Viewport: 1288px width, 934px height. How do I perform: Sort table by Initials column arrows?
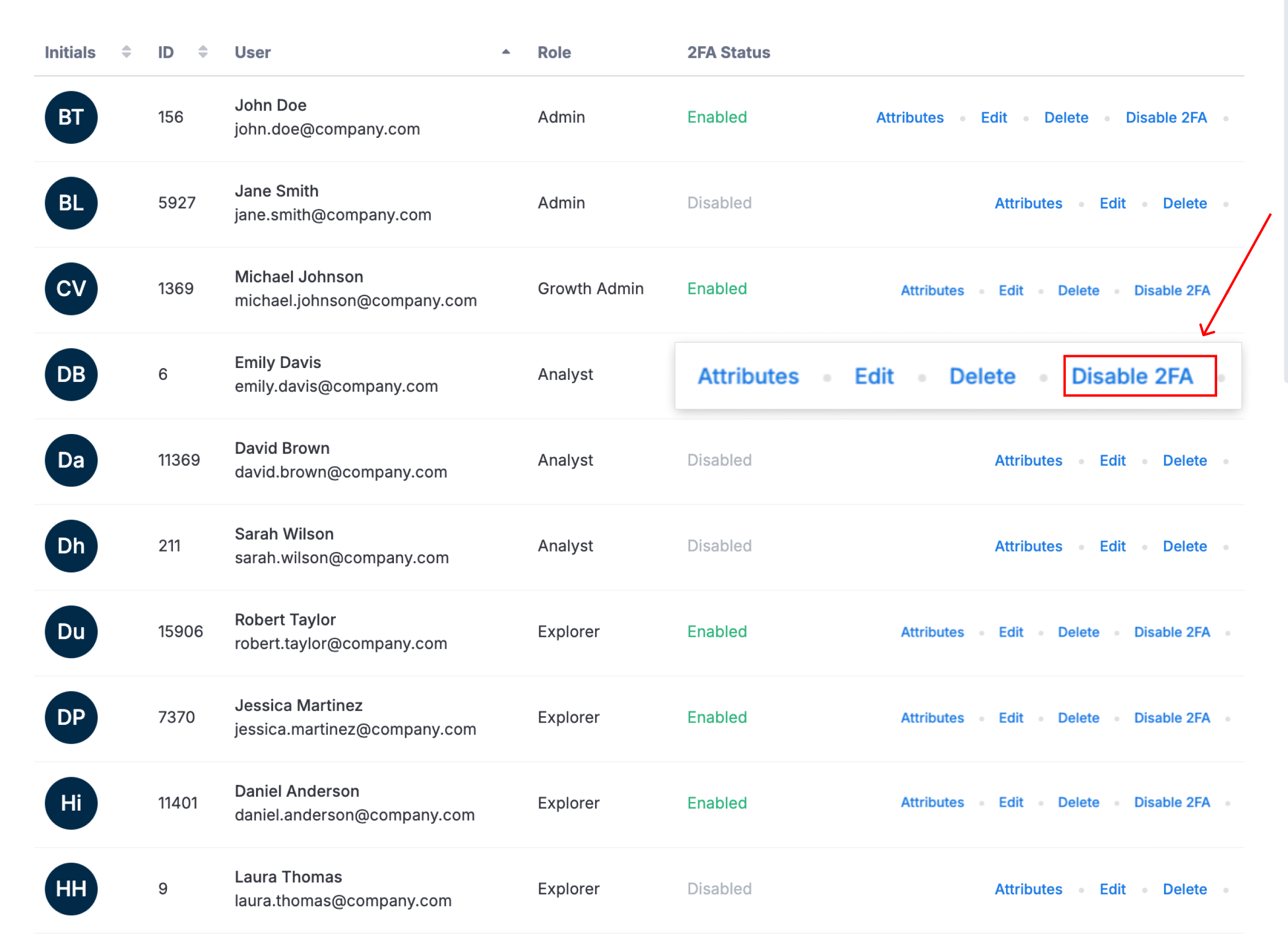(126, 52)
